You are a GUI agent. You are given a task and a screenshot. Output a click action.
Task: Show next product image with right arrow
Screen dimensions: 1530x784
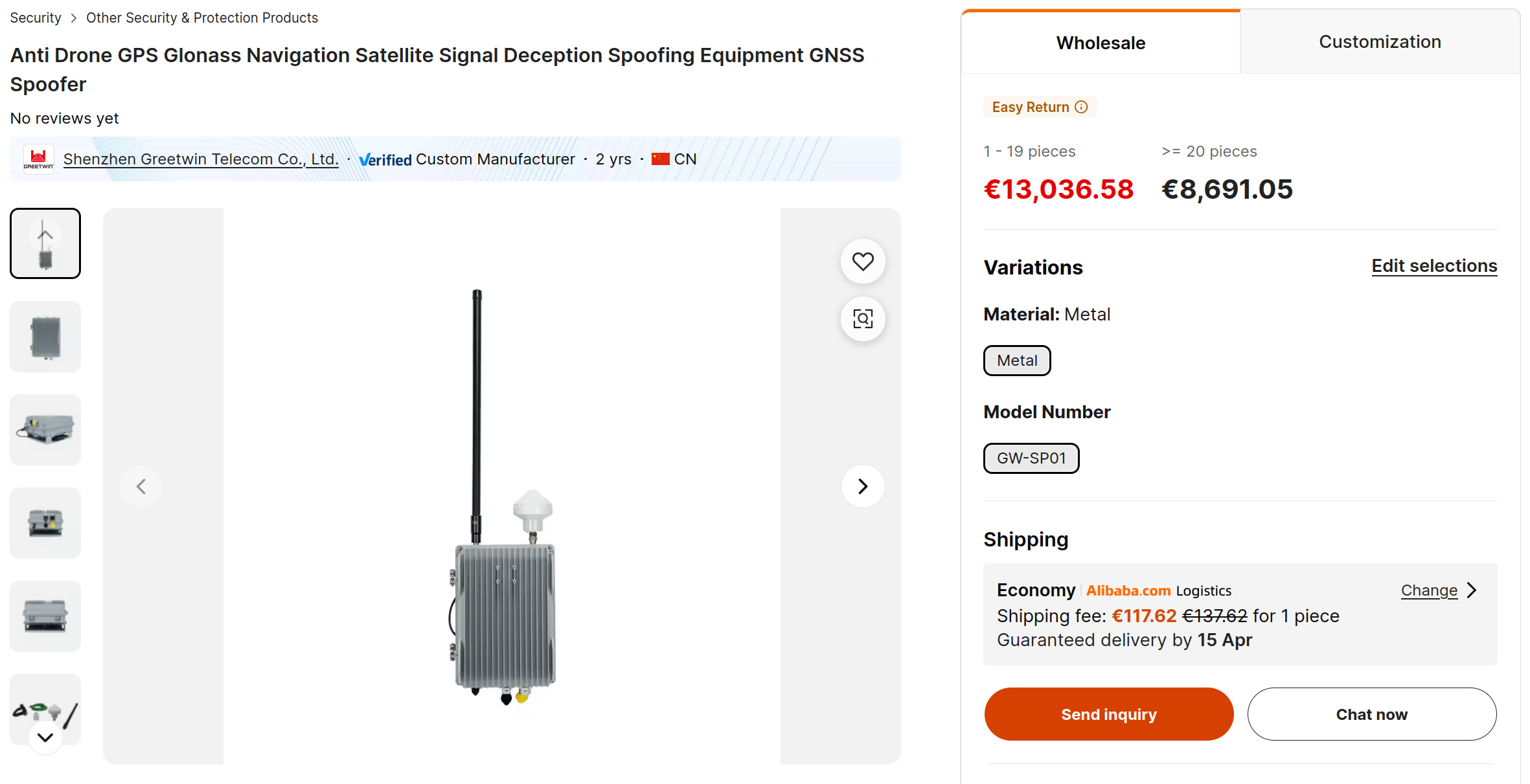[863, 486]
